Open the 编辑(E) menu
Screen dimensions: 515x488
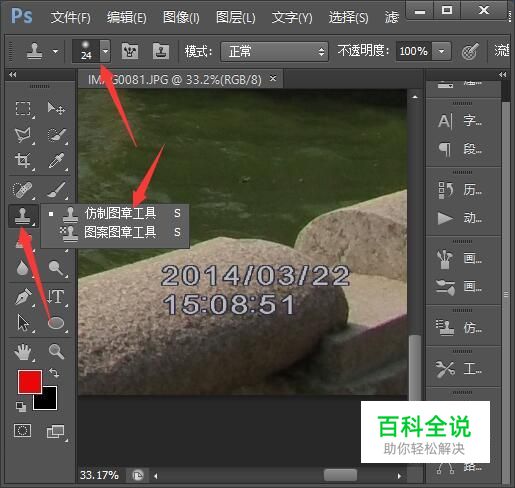point(127,17)
